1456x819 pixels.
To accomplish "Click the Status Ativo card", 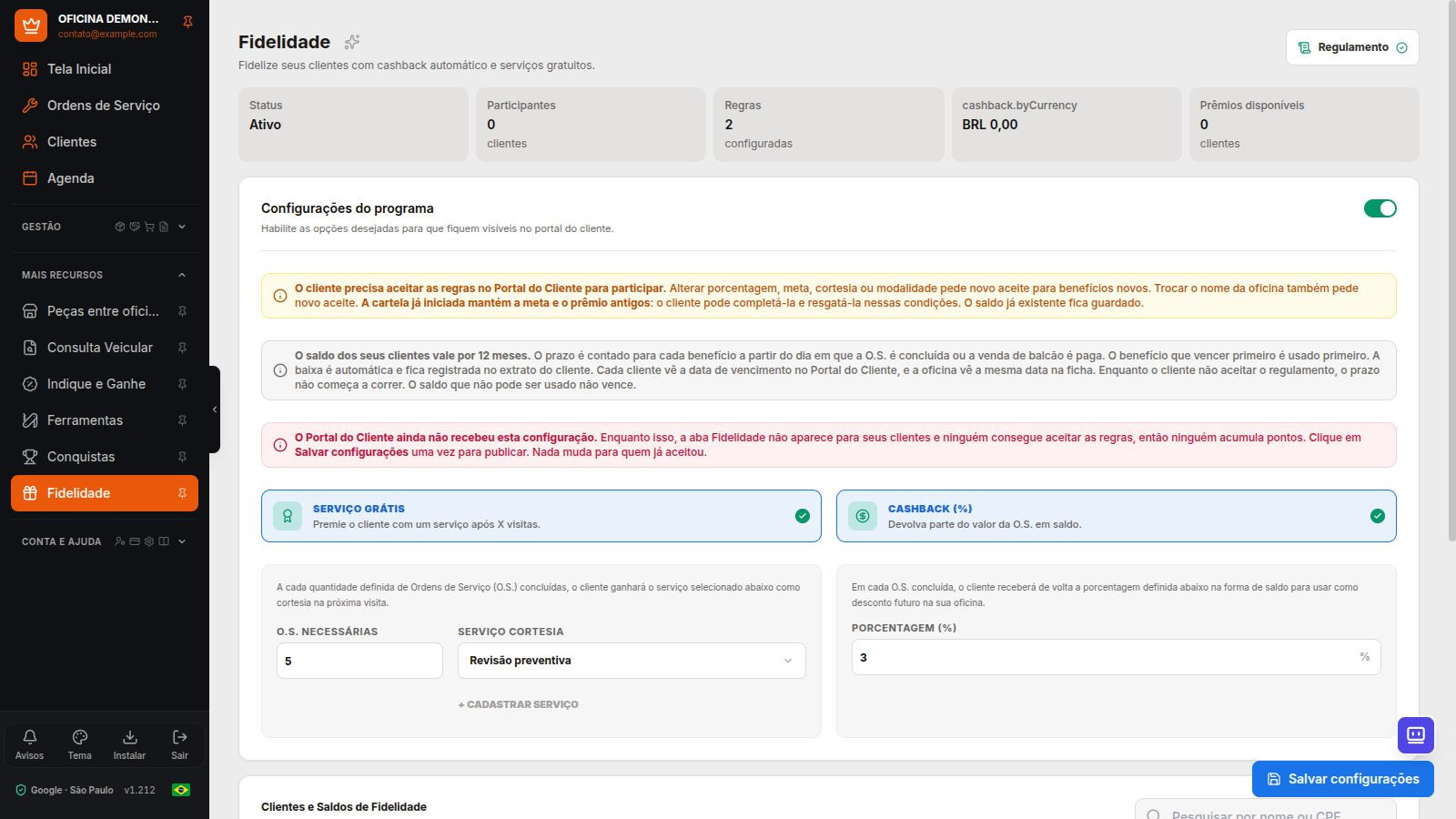I will click(x=353, y=125).
